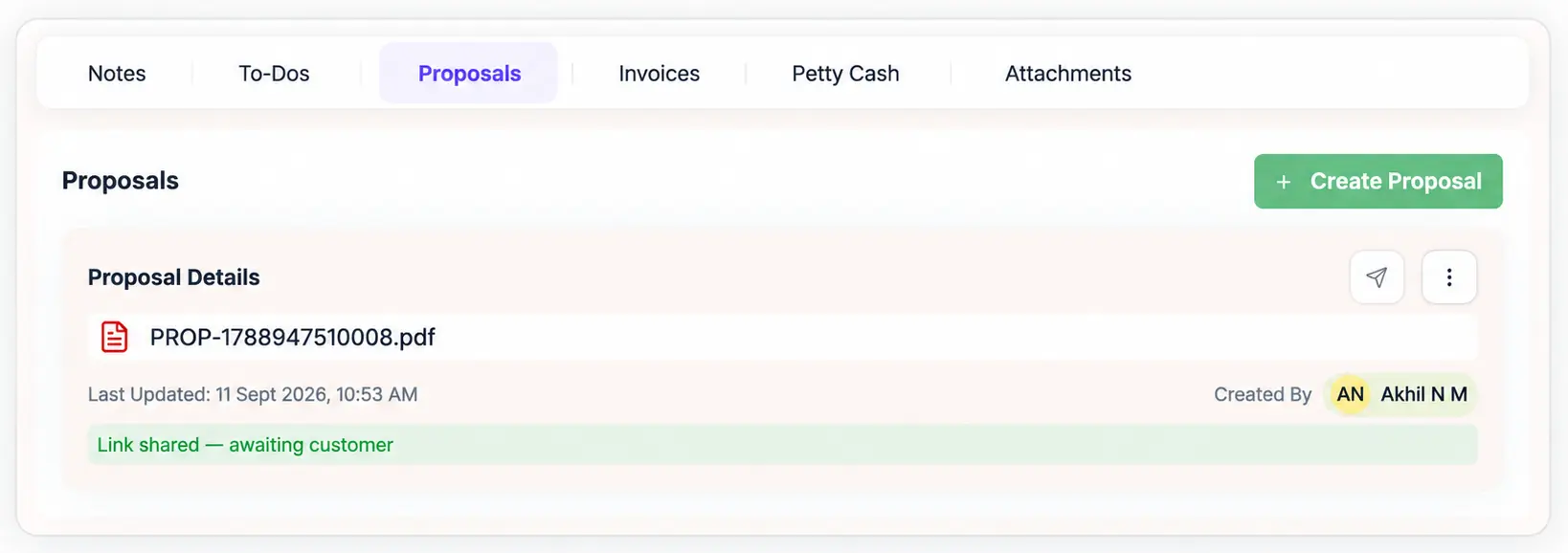This screenshot has height=553, width=1568.
Task: Click the Proposal Details heading
Action: [x=174, y=277]
